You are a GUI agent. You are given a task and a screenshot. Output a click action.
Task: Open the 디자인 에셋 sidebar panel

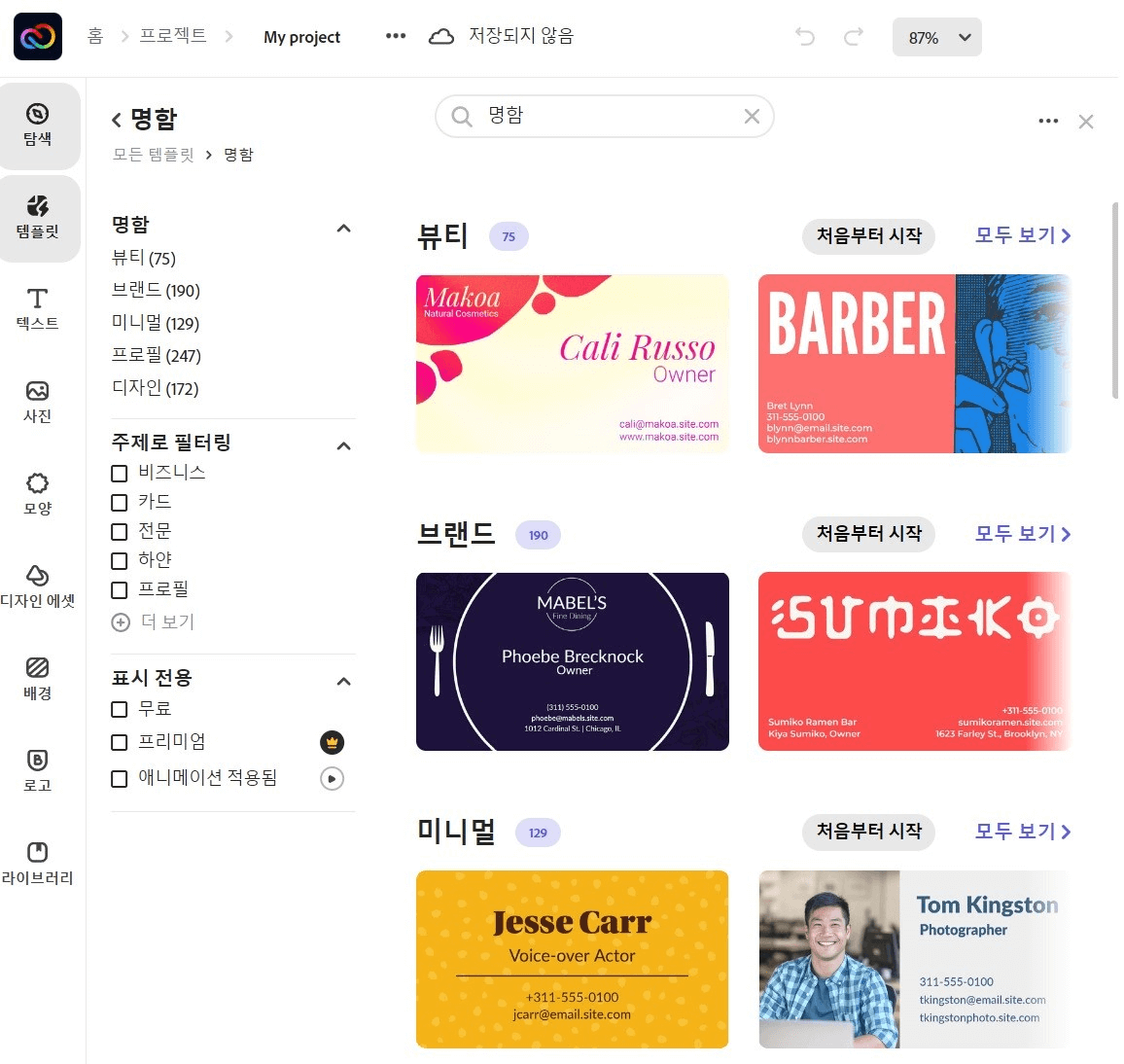click(x=37, y=587)
